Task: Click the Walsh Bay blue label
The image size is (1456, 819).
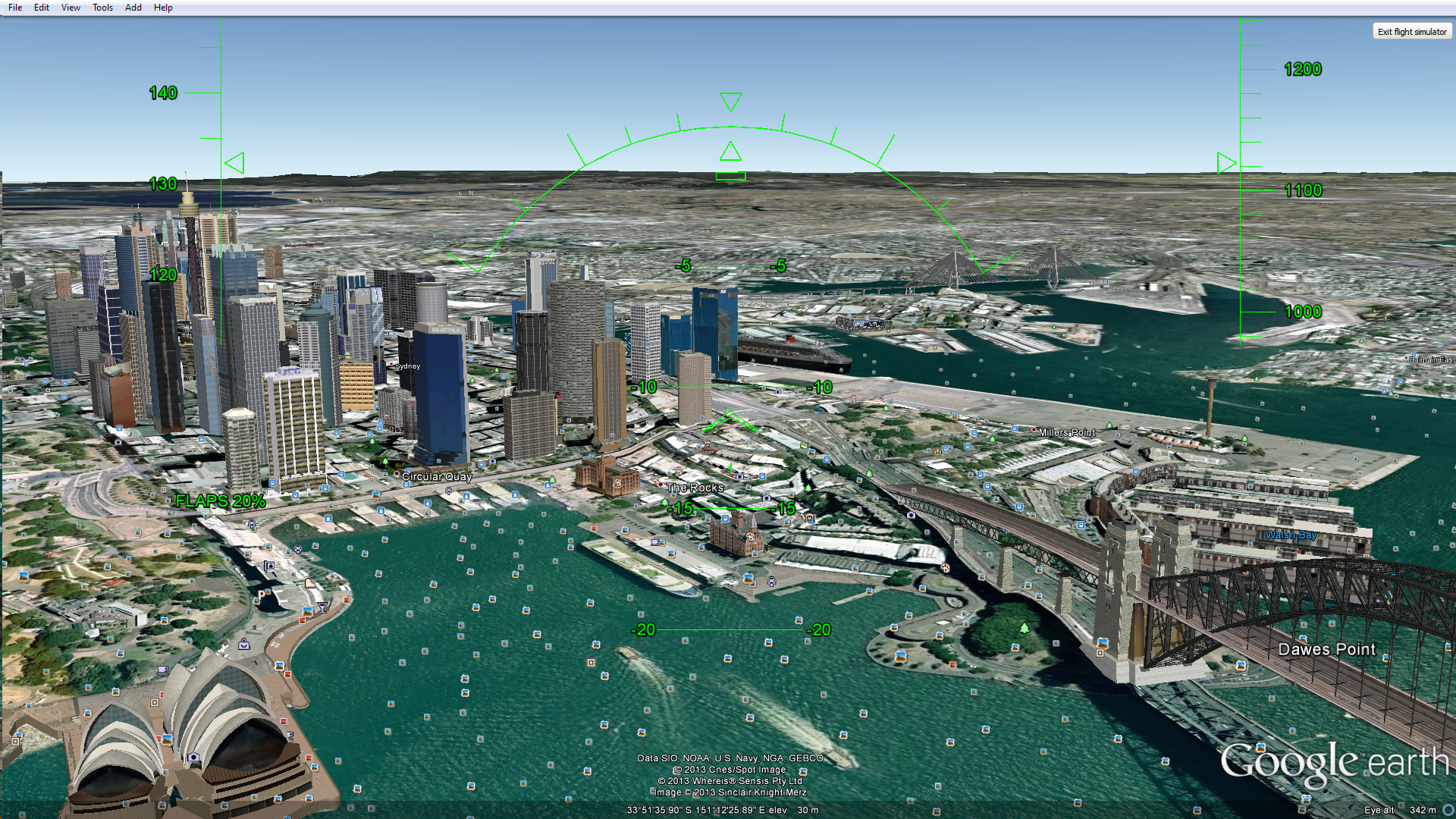Action: coord(1290,535)
